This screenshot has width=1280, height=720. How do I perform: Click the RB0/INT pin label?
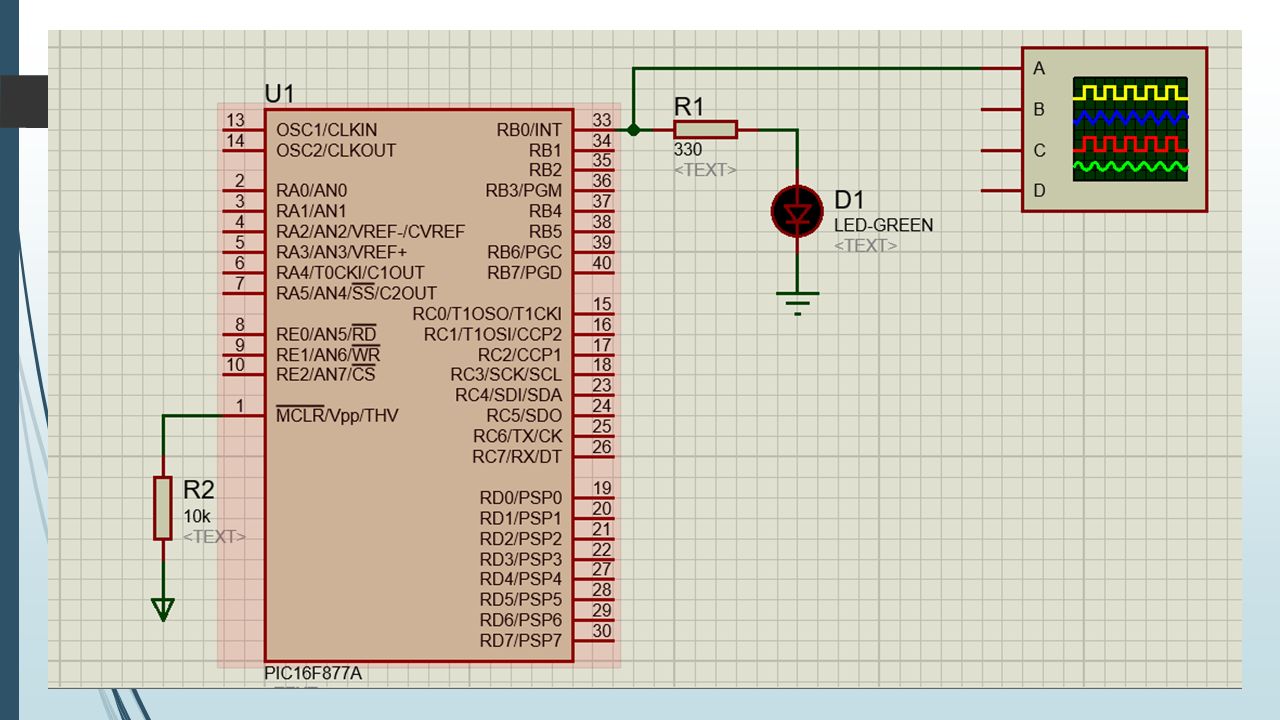(x=529, y=130)
